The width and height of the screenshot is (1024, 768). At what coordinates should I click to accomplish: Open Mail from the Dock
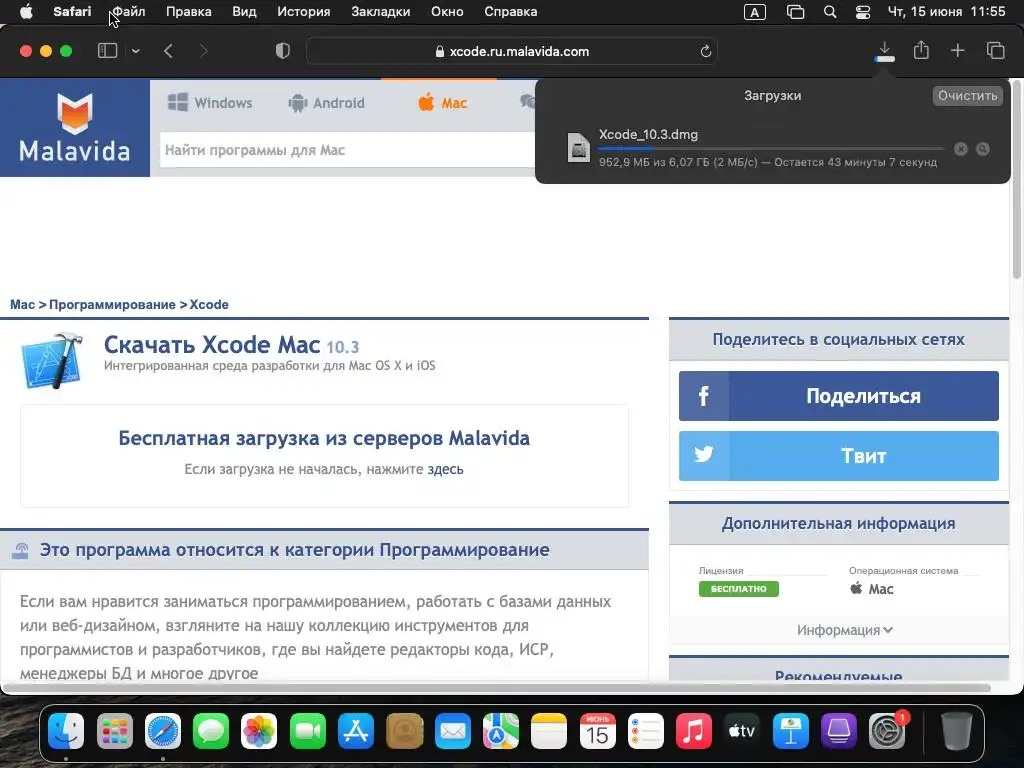coord(453,731)
